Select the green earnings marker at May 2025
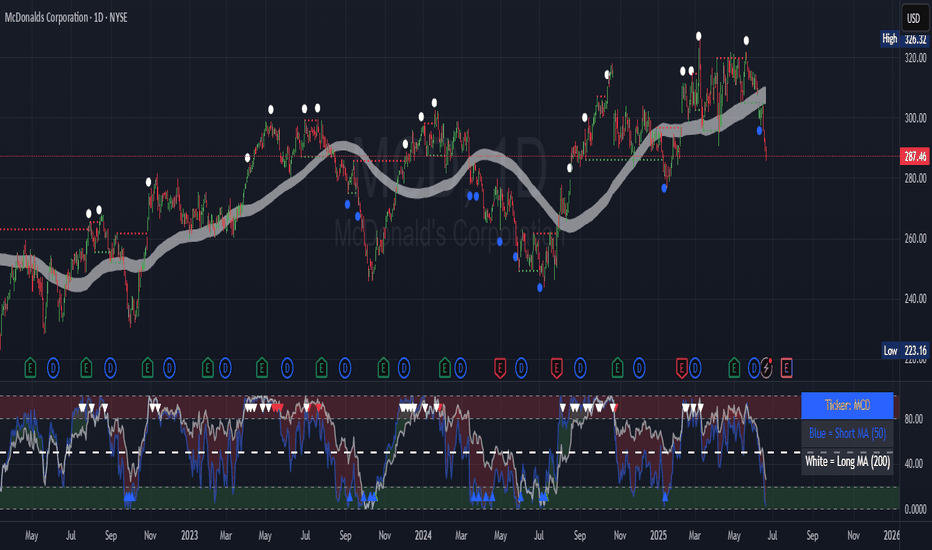The image size is (932, 550). pos(735,369)
